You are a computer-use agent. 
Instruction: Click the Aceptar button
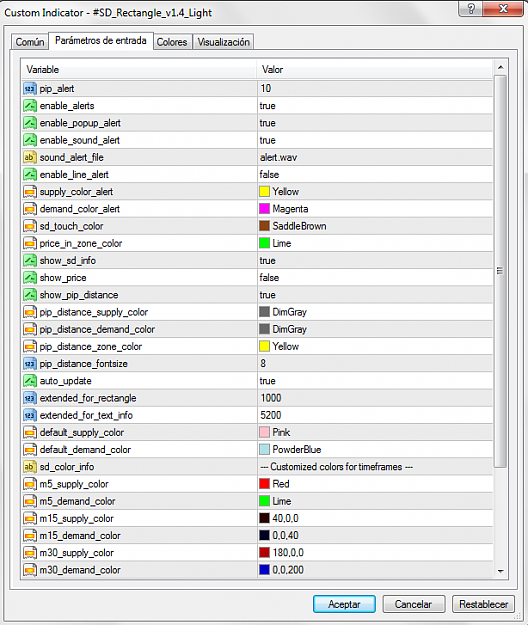(344, 604)
